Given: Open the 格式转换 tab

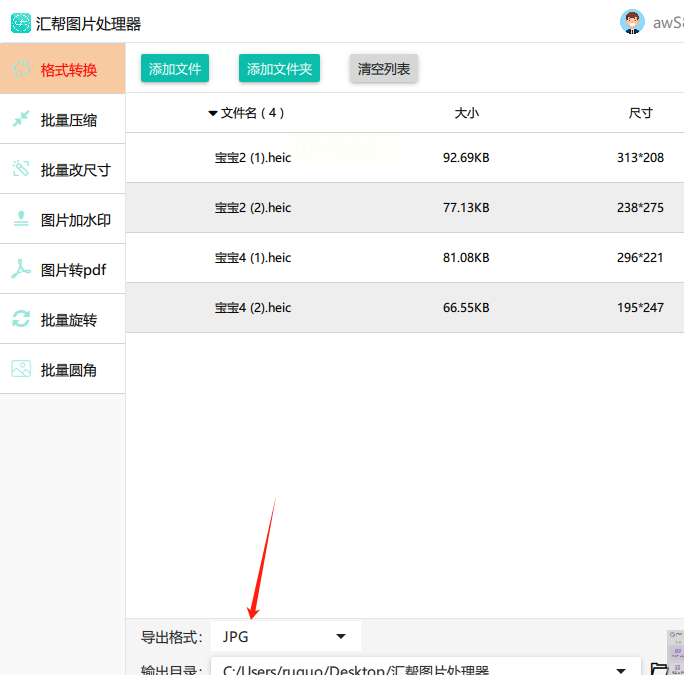Looking at the screenshot, I should pyautogui.click(x=63, y=69).
